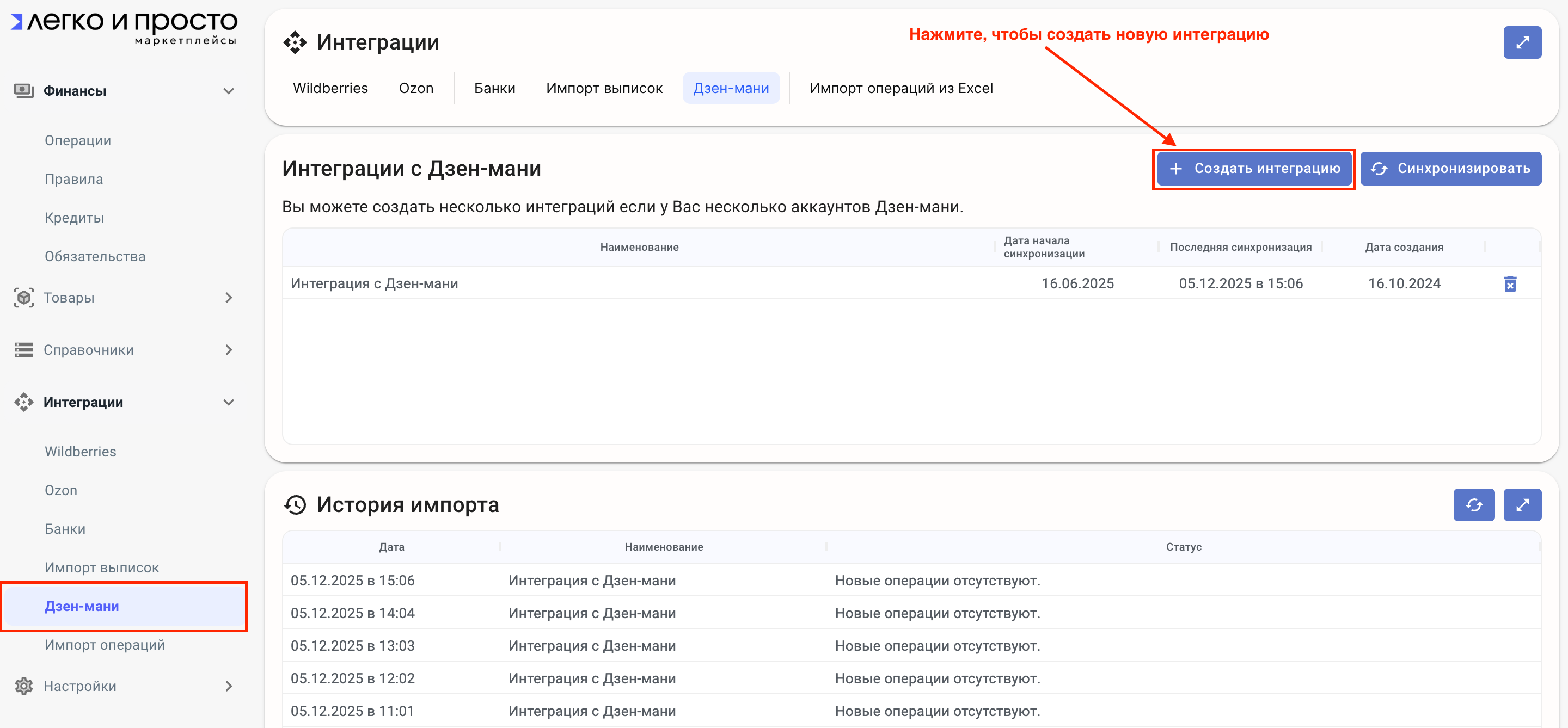Expand the Интеграции panel with top-right arrow icon
Screen dimensions: 1568x728
(1522, 42)
